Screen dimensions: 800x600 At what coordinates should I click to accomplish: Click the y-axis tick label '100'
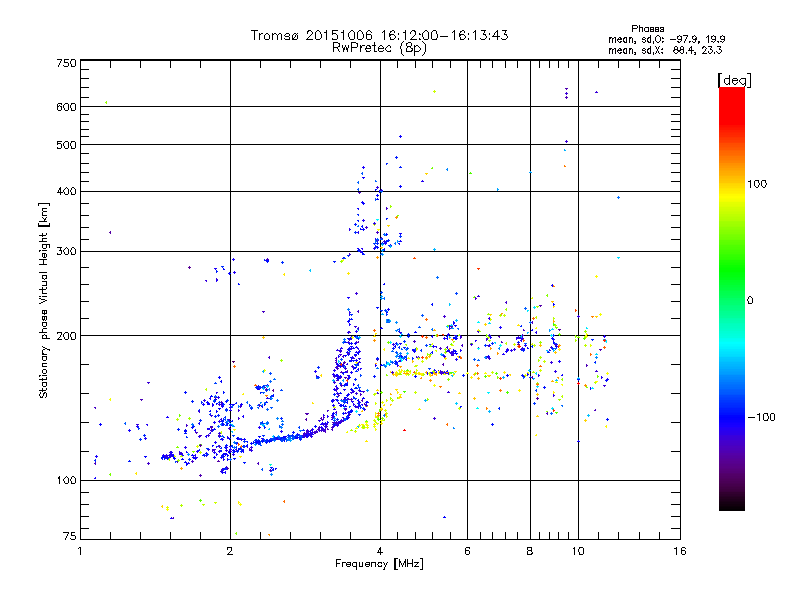[66, 481]
